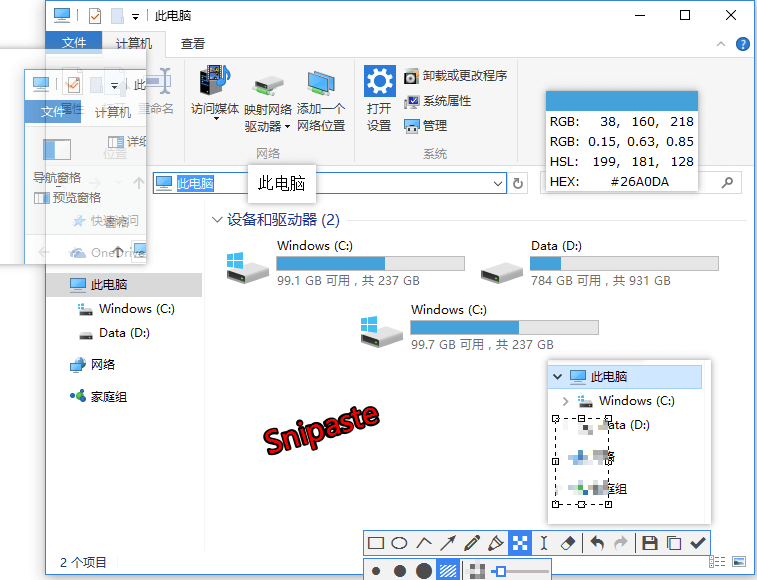The width and height of the screenshot is (757, 580).
Task: Switch mosaic style via pixelated icon
Action: (477, 571)
